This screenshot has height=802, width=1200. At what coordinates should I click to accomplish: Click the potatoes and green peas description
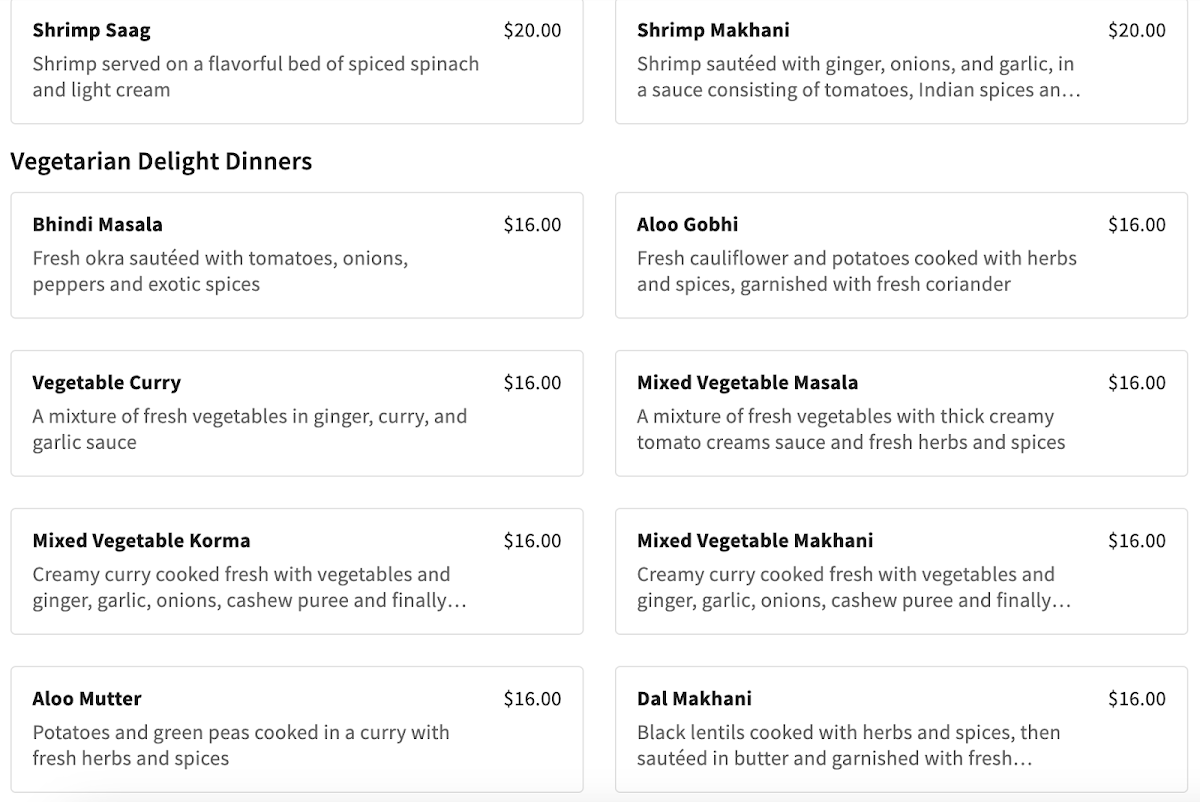[240, 745]
